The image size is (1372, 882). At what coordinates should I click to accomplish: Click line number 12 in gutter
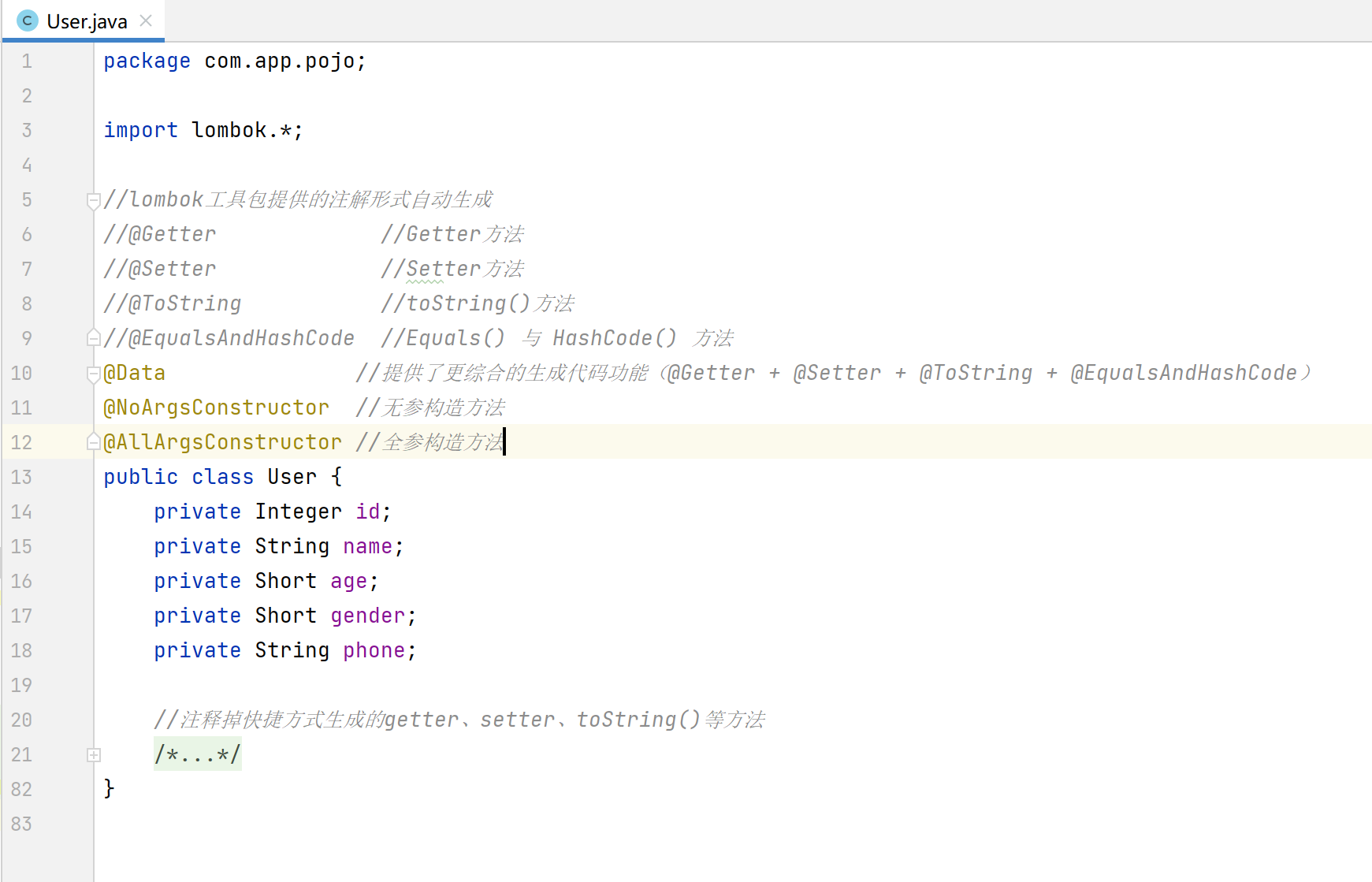[x=21, y=442]
